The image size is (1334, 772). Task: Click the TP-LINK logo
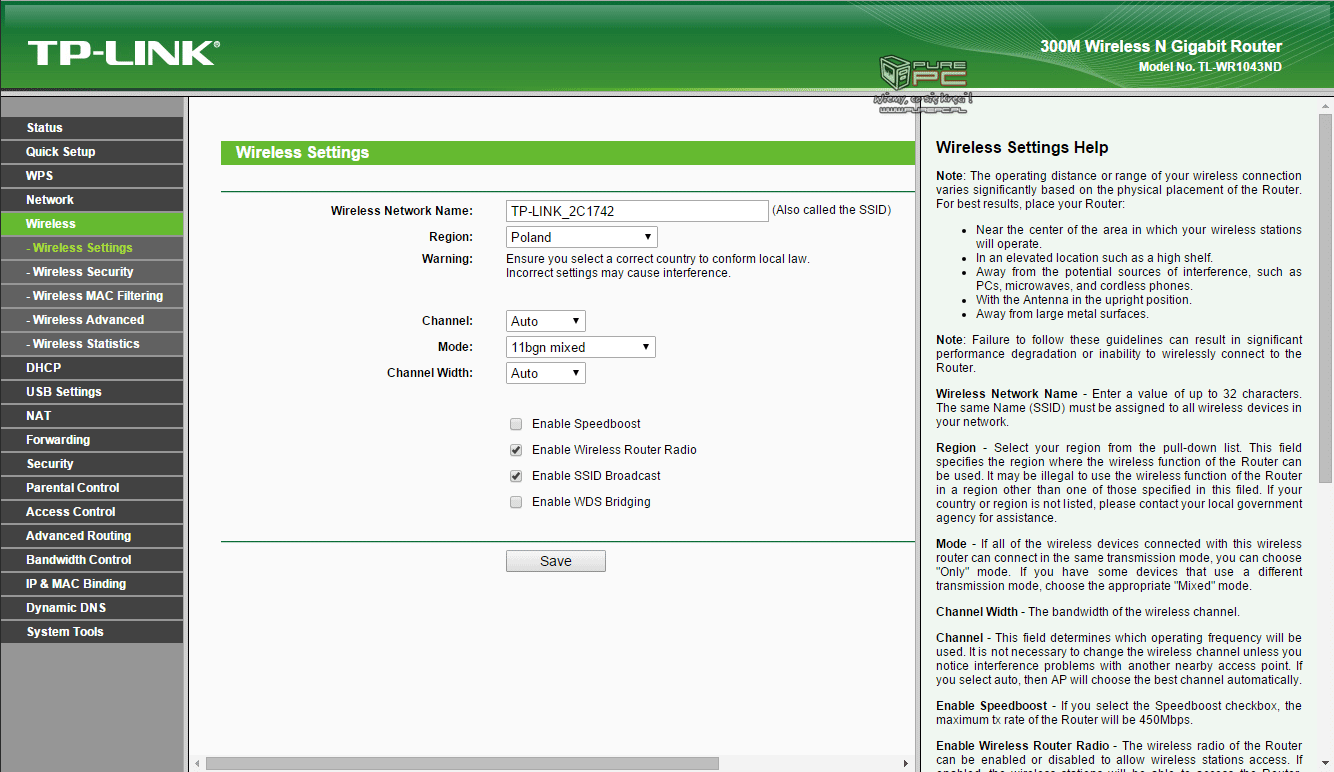click(123, 53)
